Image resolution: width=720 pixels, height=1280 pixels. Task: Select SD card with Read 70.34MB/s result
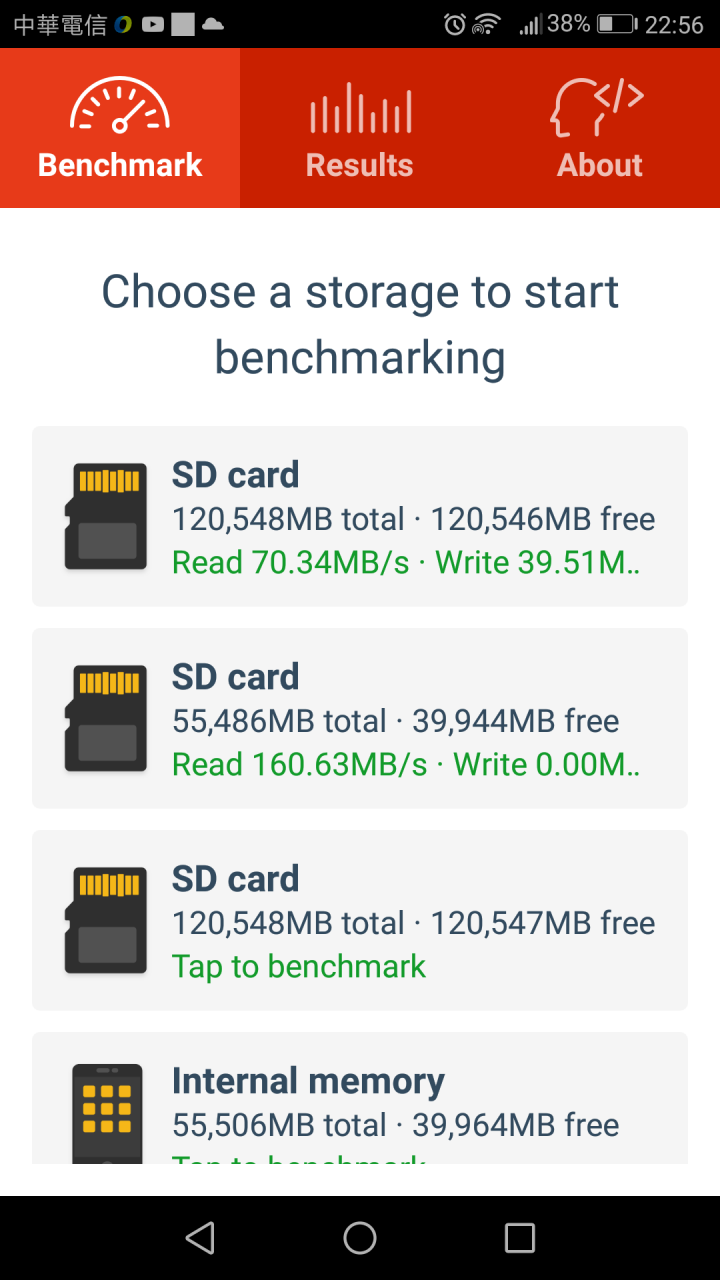360,516
